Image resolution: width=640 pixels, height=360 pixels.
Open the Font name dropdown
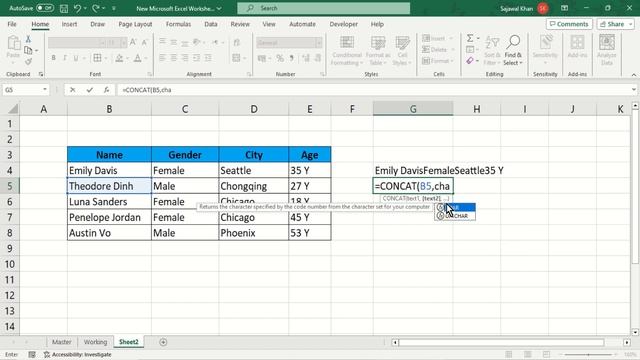(102, 42)
